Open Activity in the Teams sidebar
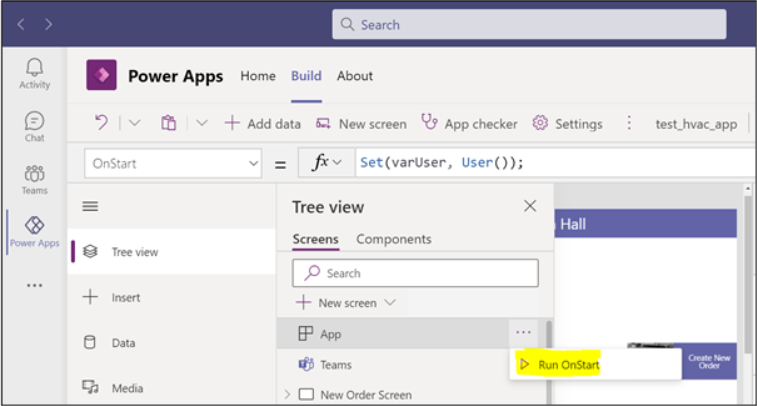 pos(34,73)
